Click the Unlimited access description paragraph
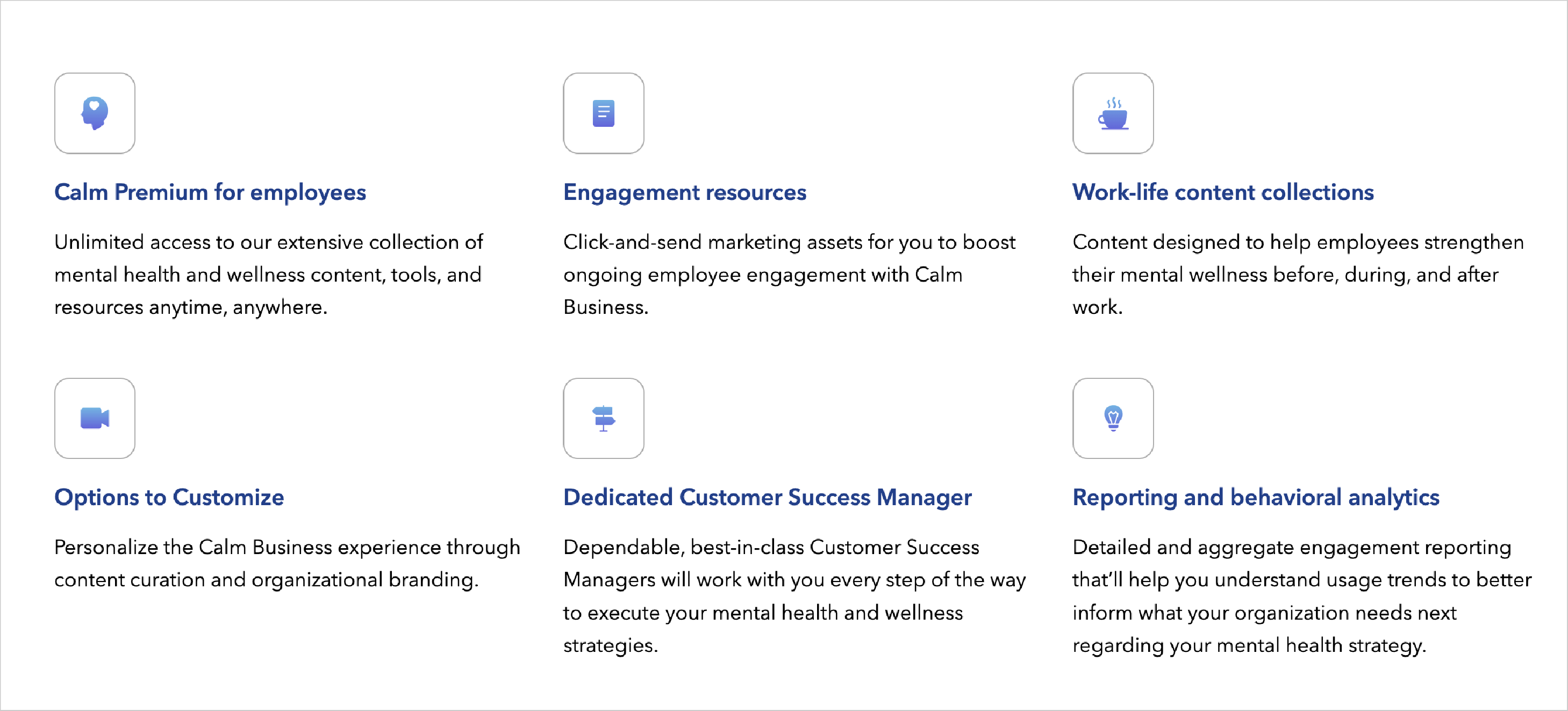Viewport: 1568px width, 711px height. pos(268,275)
